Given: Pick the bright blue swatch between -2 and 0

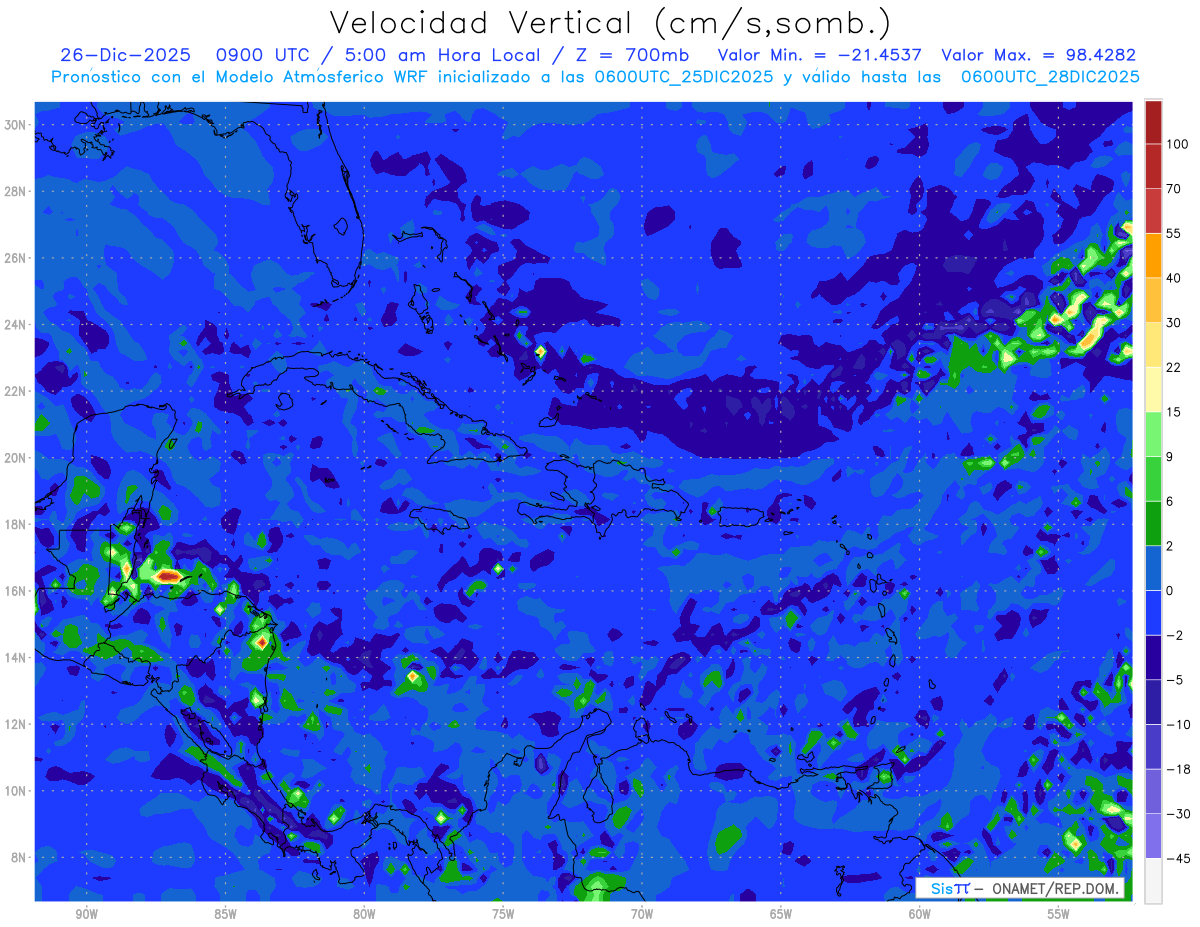Looking at the screenshot, I should point(1153,612).
